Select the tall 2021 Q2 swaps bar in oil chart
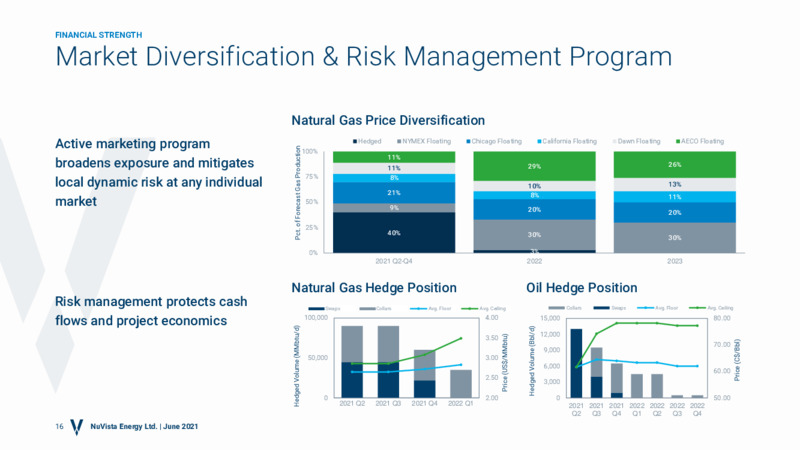Viewport: 800px width, 450px height. click(576, 363)
